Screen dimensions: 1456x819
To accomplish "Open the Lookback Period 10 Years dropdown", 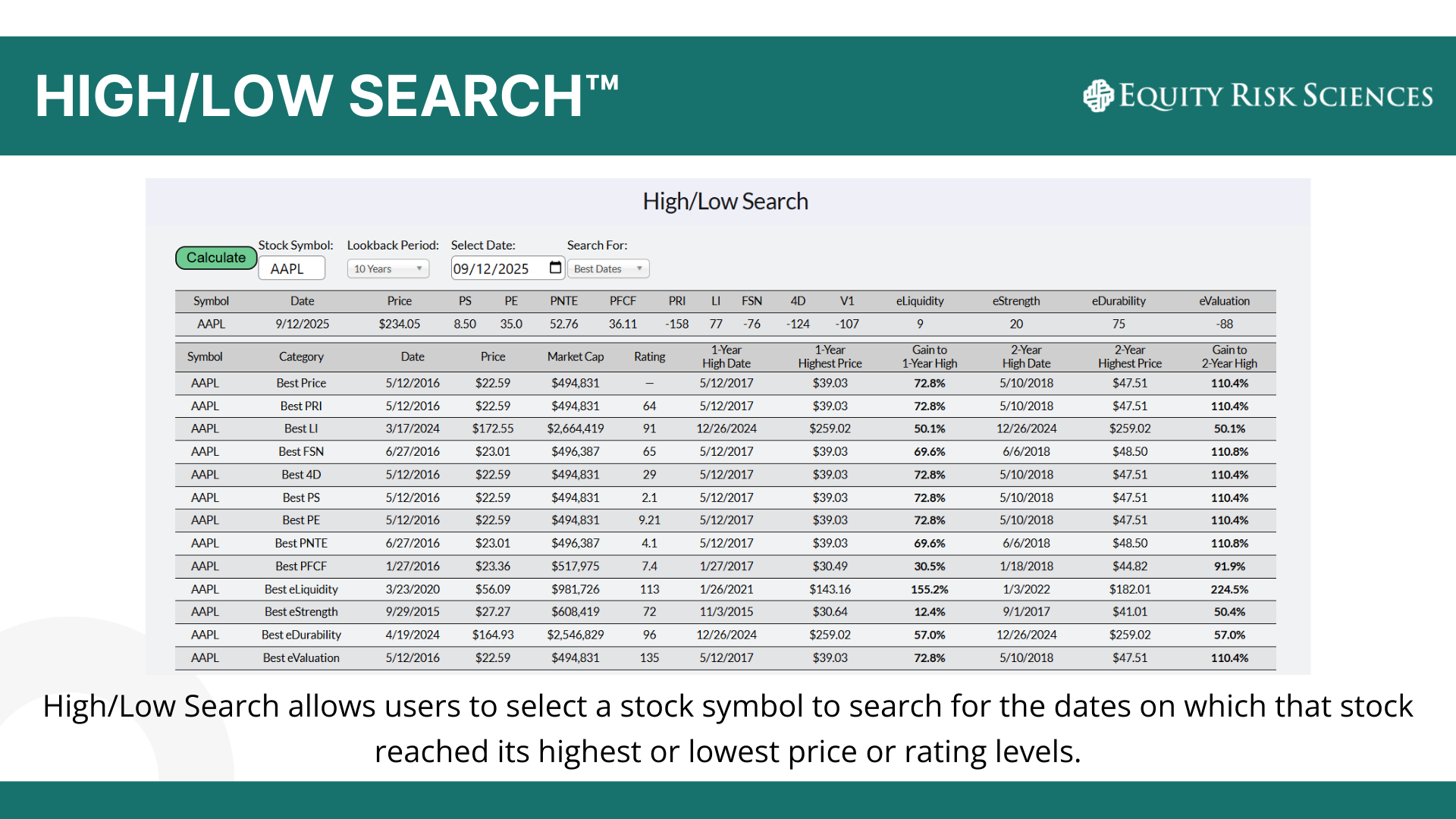I will 388,268.
